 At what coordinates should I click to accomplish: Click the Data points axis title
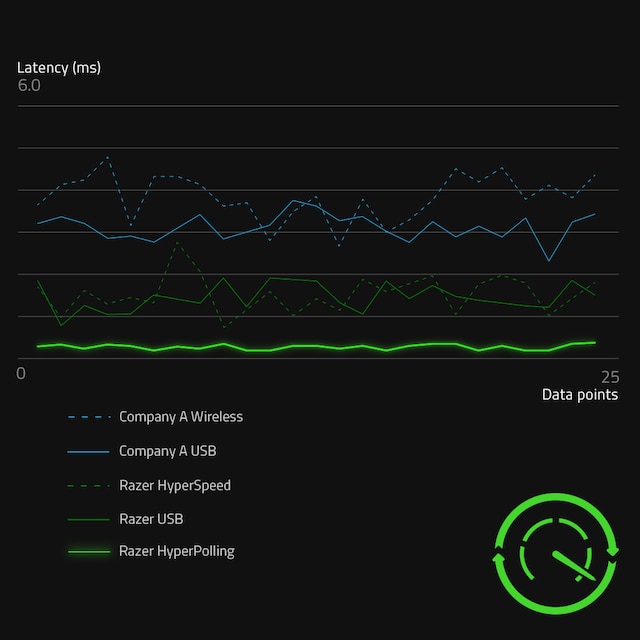tap(579, 395)
